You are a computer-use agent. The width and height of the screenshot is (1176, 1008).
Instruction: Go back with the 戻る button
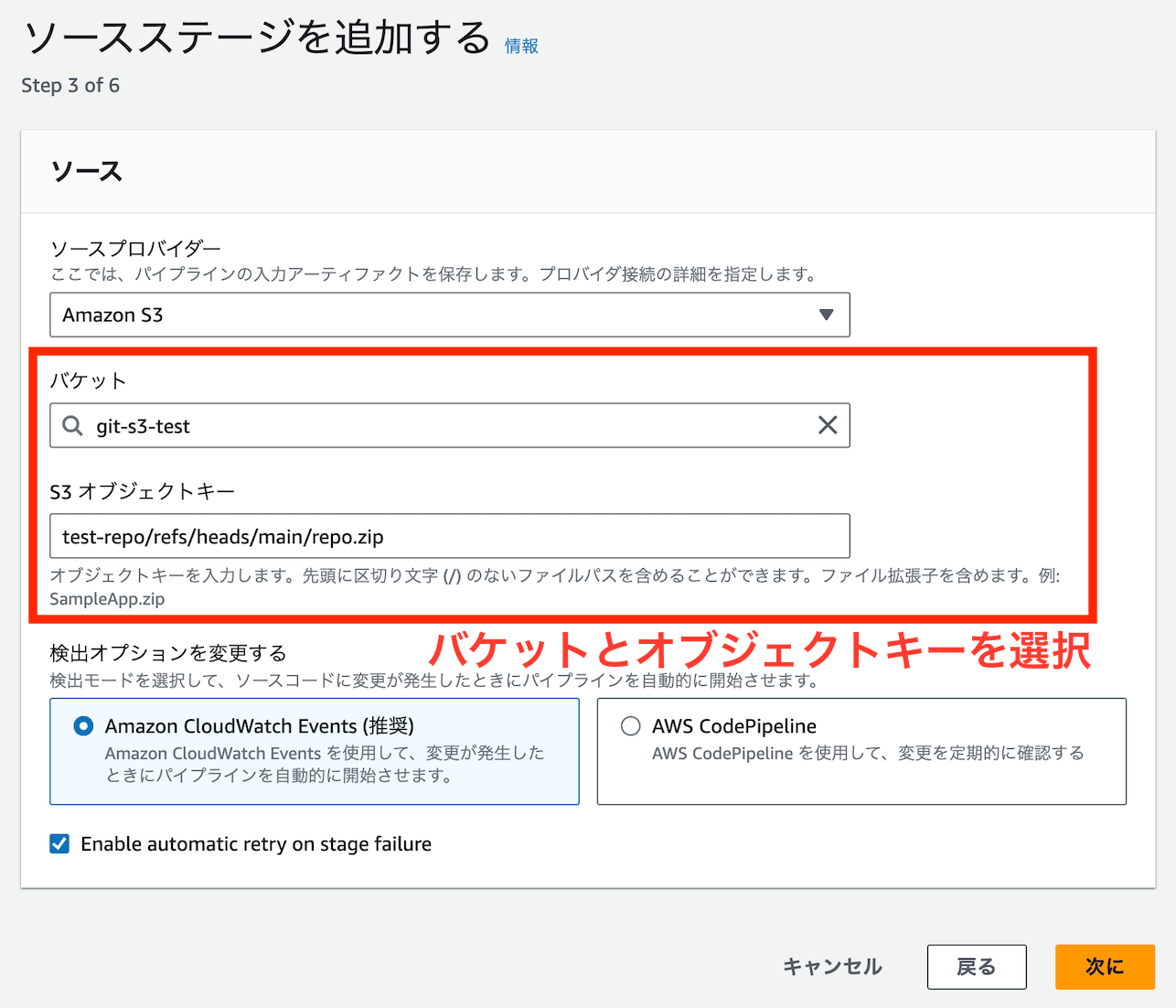(976, 967)
